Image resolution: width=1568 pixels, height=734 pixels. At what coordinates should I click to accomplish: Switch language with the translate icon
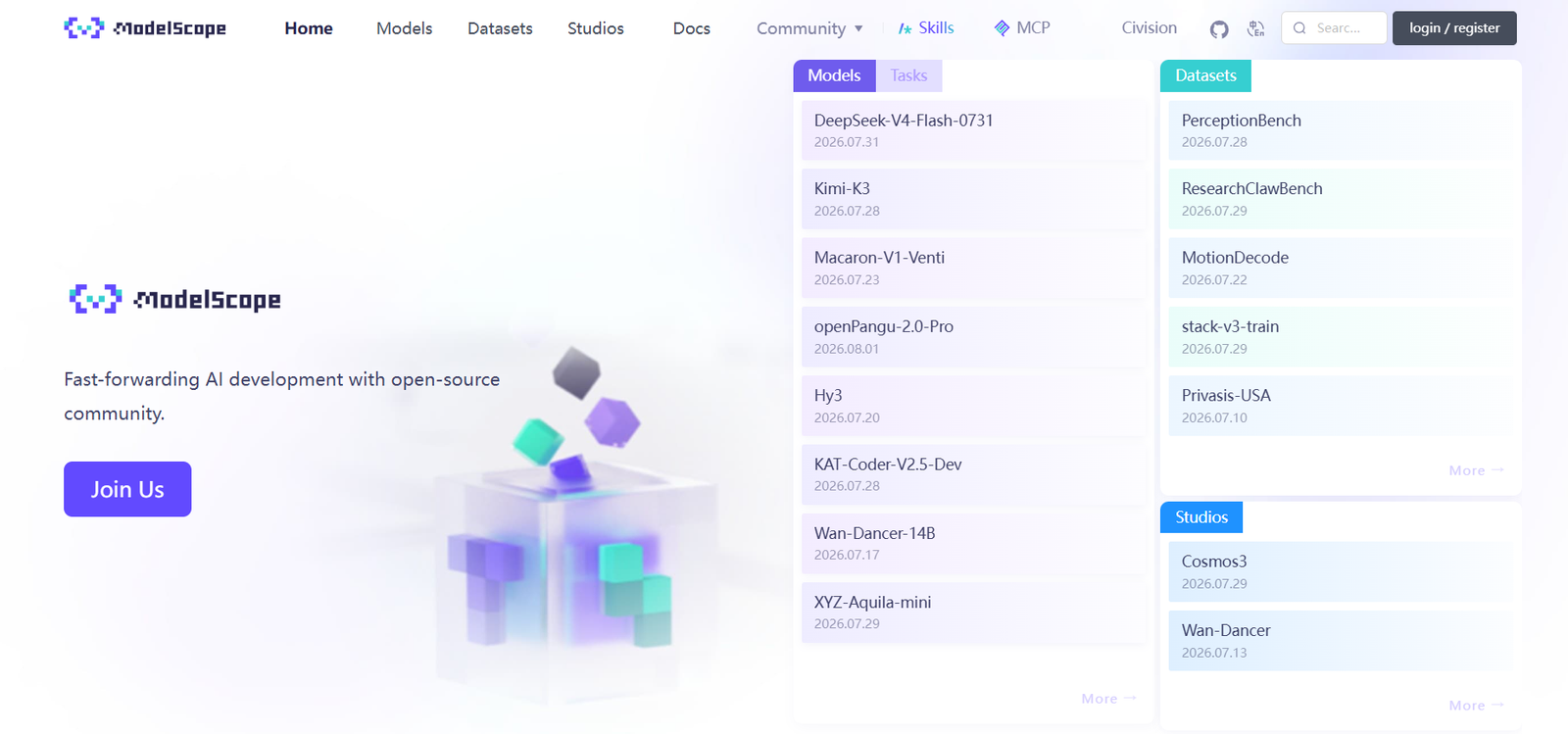1255,29
